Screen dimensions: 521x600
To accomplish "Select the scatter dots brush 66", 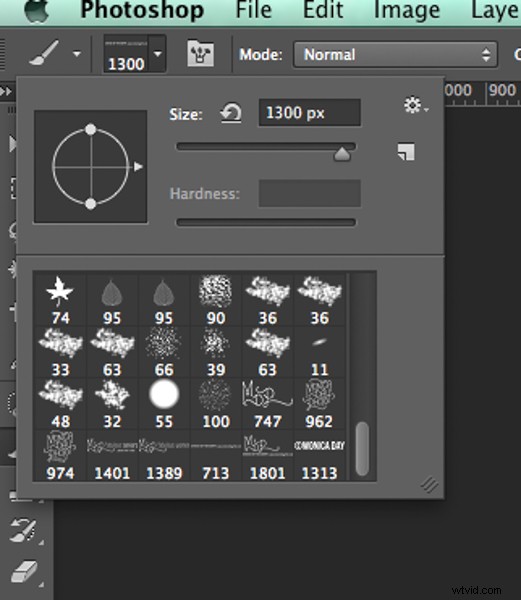I will 164,352.
